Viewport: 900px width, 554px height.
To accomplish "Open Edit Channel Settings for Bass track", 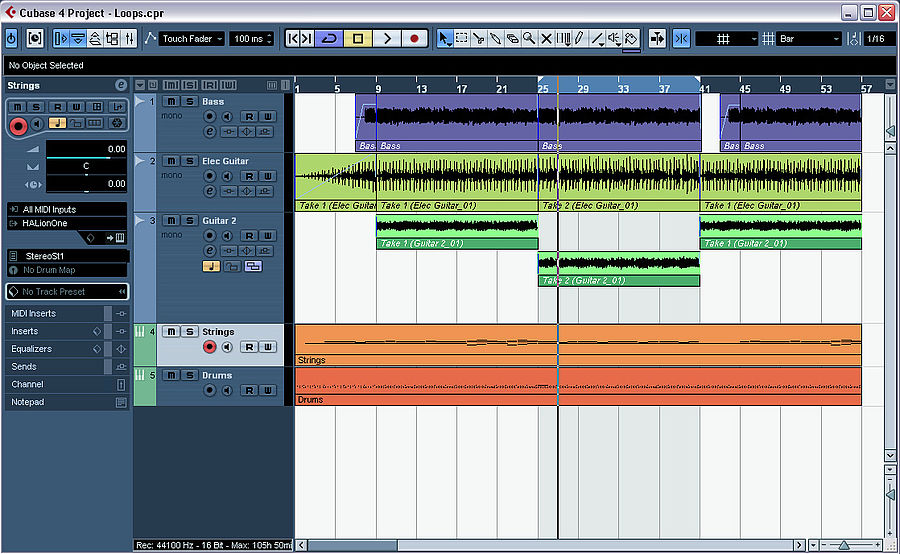I will [210, 131].
